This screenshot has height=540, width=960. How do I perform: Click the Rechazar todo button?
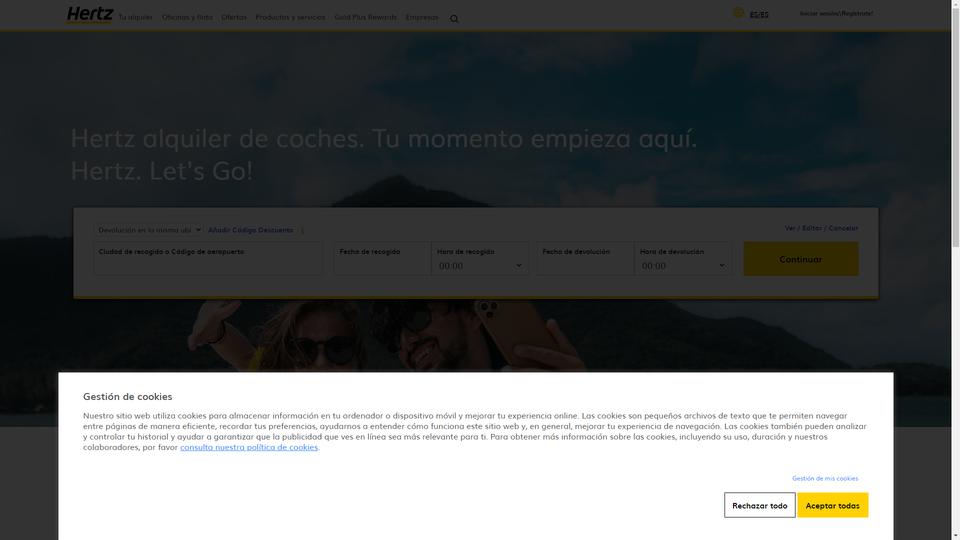pos(760,505)
